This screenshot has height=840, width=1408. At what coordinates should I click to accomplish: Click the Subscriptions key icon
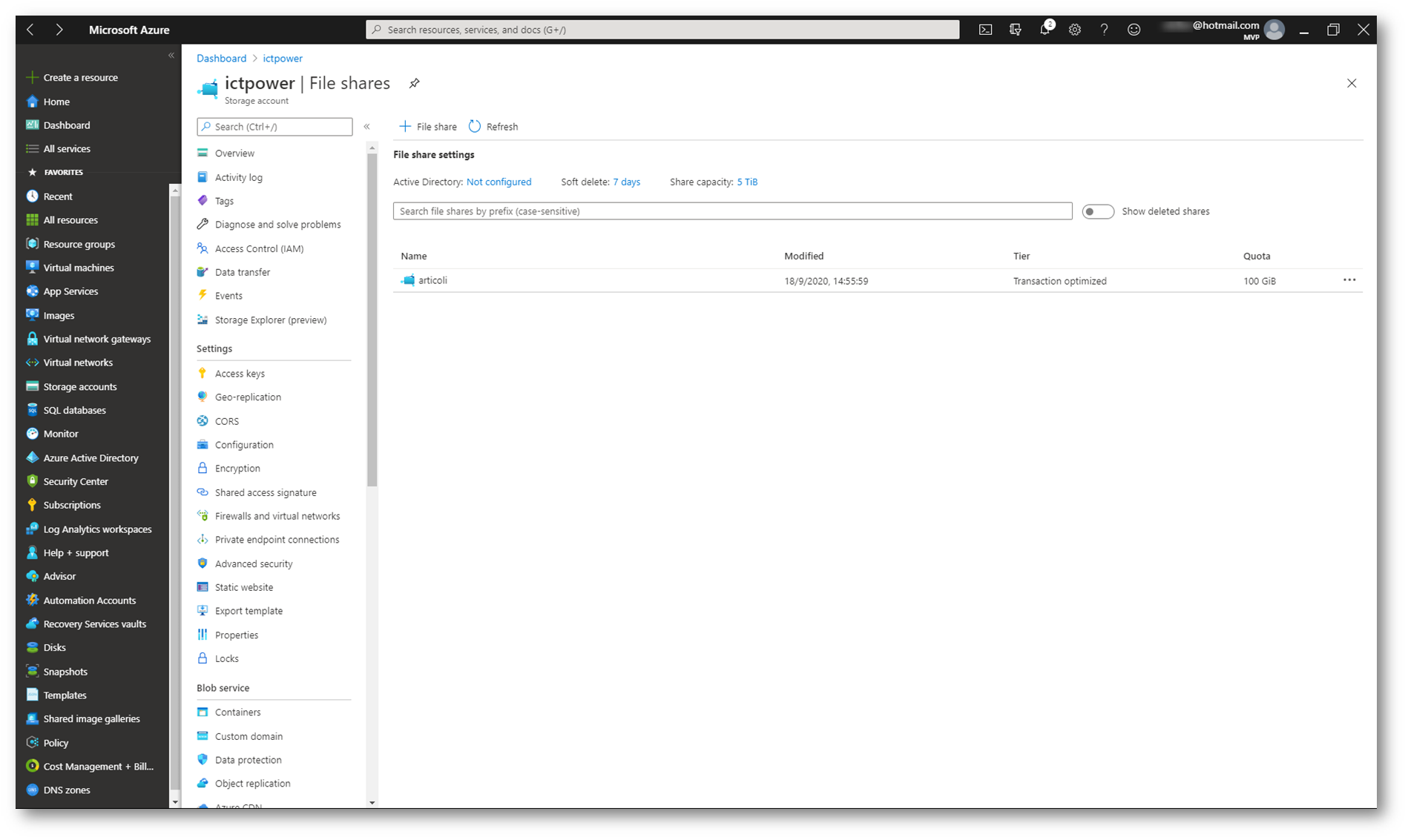coord(32,505)
